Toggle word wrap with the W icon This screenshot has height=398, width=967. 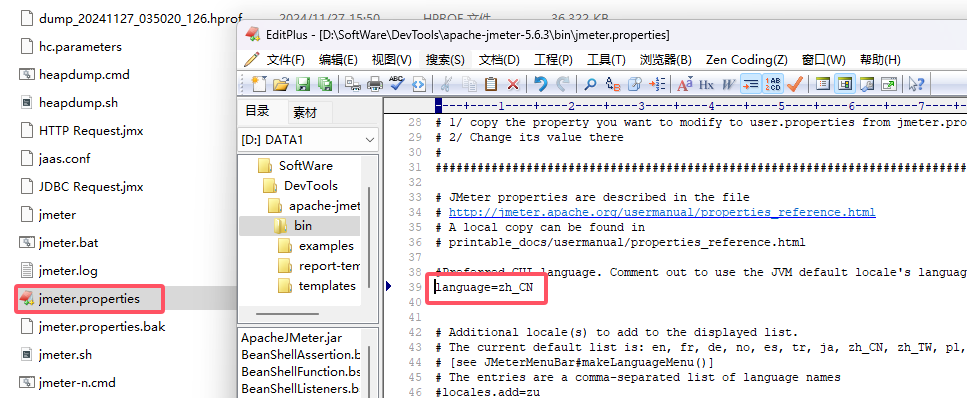click(x=728, y=84)
